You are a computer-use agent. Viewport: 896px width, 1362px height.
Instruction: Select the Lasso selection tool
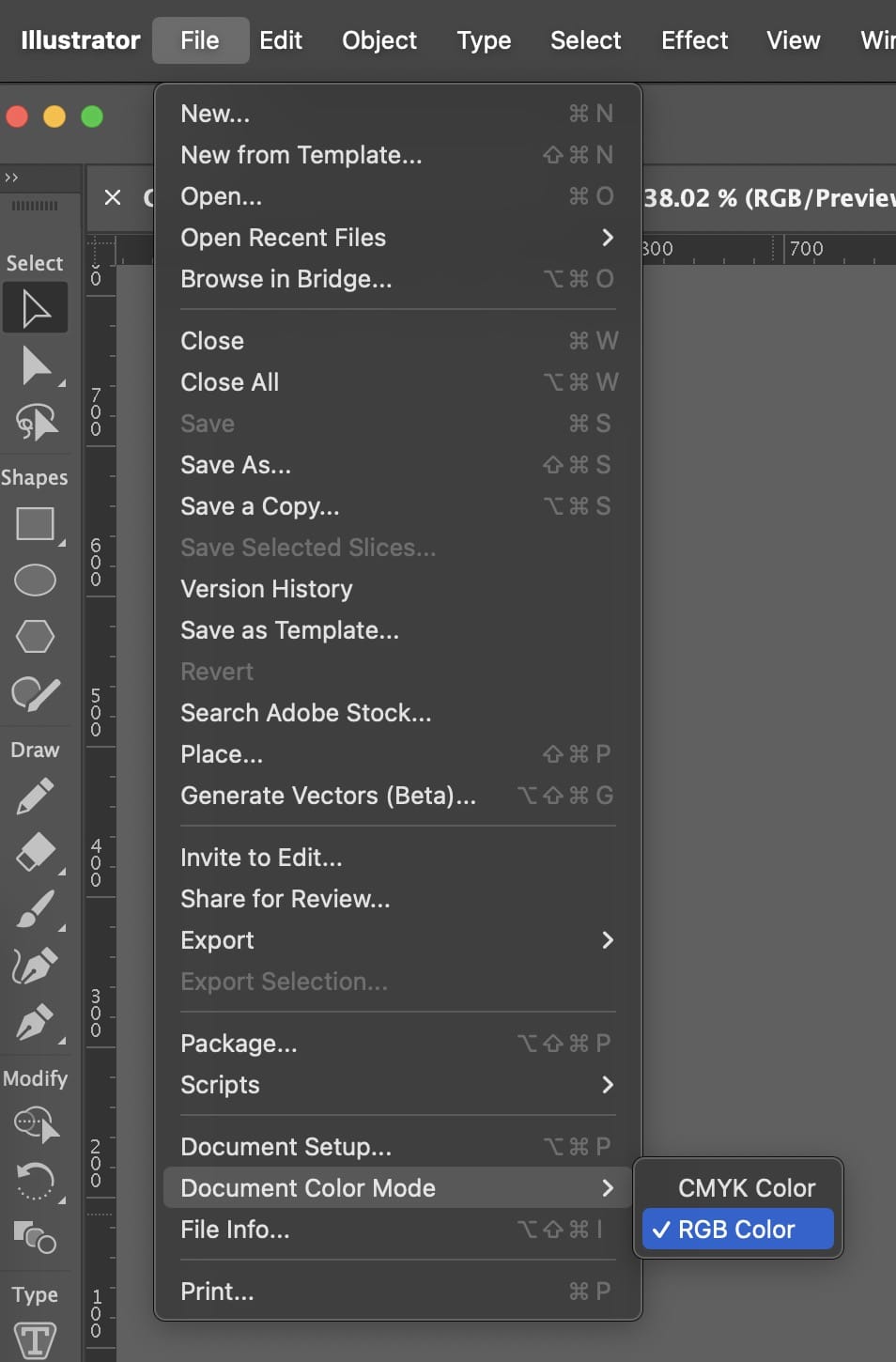coord(36,423)
